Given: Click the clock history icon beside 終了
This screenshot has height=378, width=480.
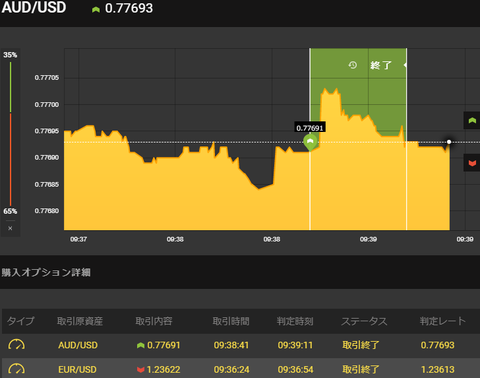Looking at the screenshot, I should [353, 65].
